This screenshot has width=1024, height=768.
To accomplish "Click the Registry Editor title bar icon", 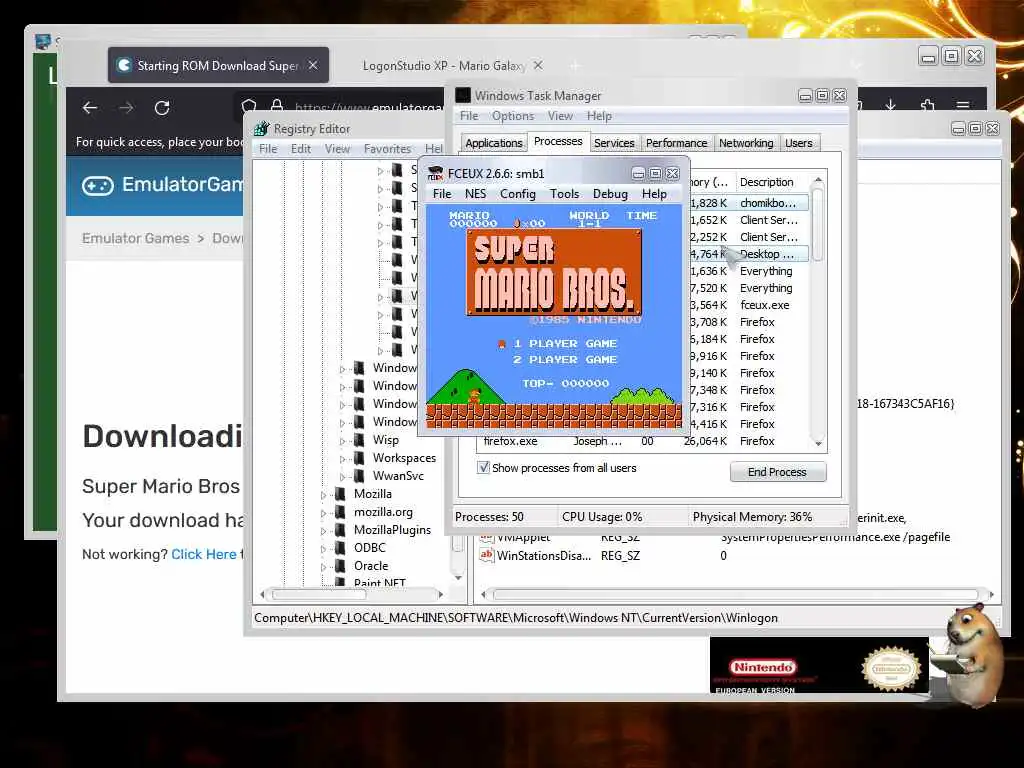I will click(261, 129).
